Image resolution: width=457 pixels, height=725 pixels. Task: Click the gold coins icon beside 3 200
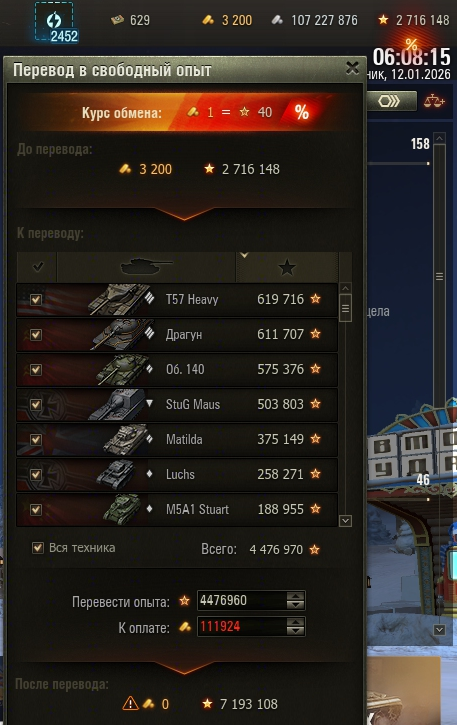pyautogui.click(x=208, y=20)
